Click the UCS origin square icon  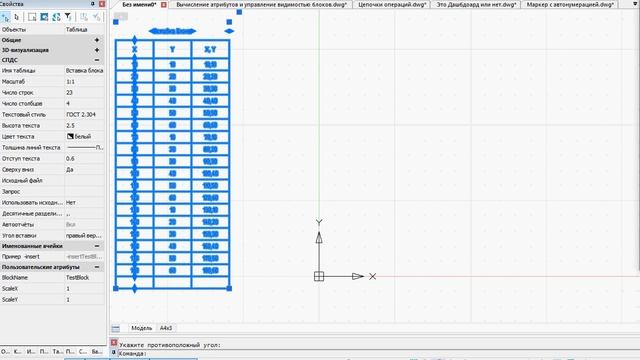click(x=319, y=276)
